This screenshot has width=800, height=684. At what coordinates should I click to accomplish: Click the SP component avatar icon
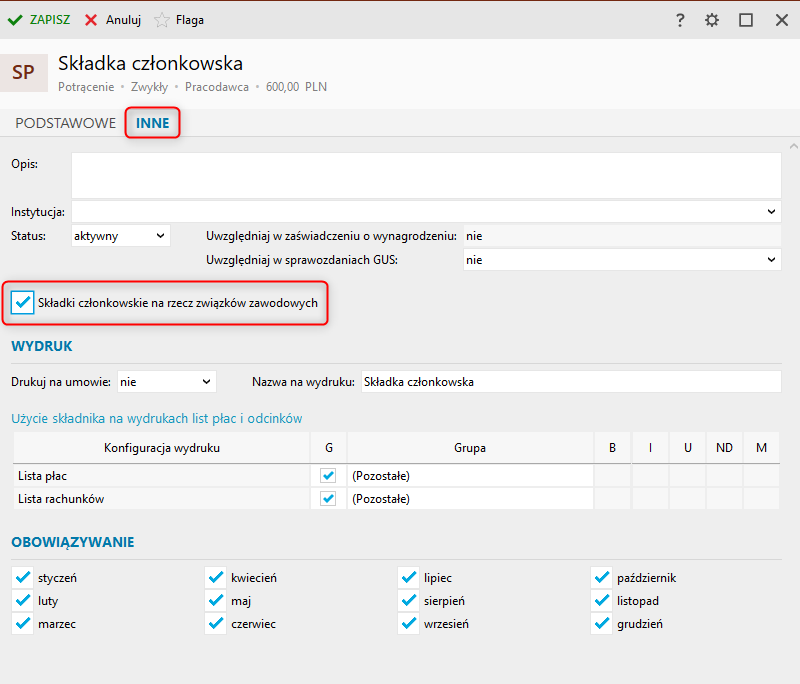point(23,72)
